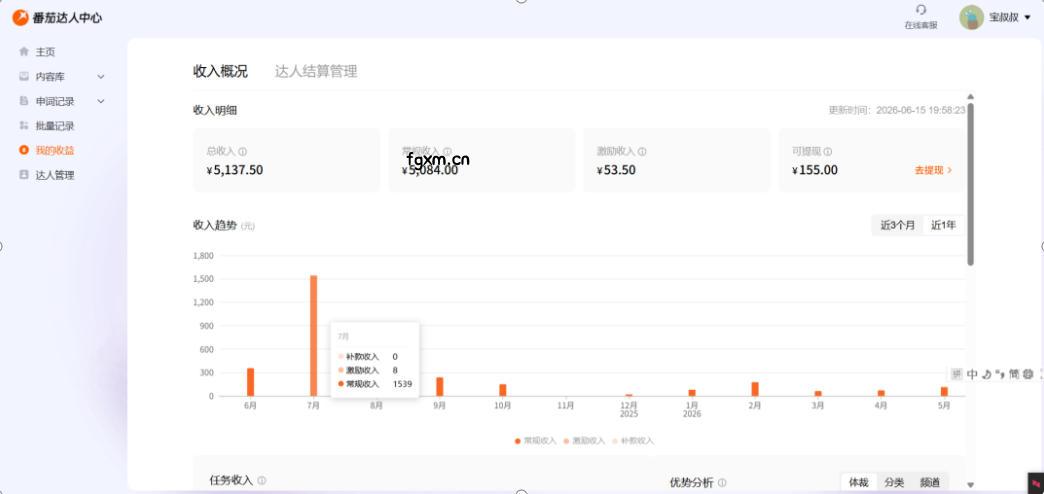Image resolution: width=1044 pixels, height=494 pixels.
Task: Select the 频道 option
Action: pos(930,483)
